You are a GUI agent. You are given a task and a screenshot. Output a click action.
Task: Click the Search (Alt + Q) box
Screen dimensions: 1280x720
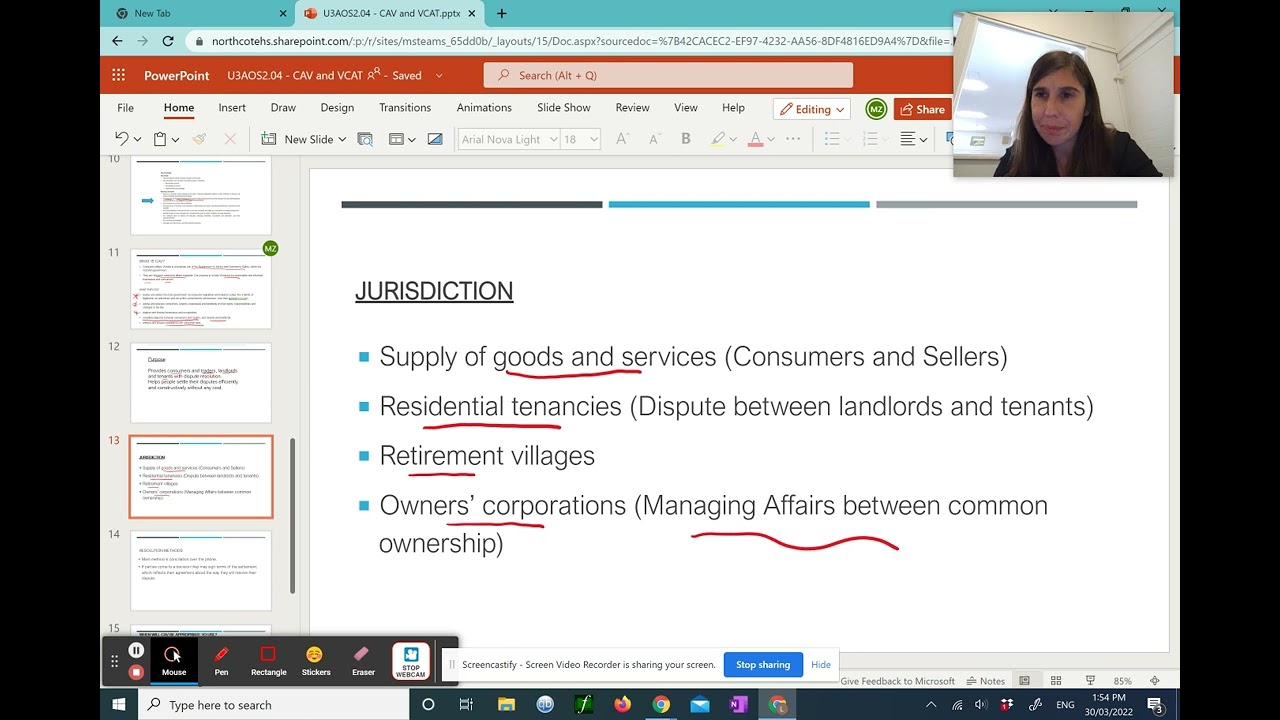[668, 75]
